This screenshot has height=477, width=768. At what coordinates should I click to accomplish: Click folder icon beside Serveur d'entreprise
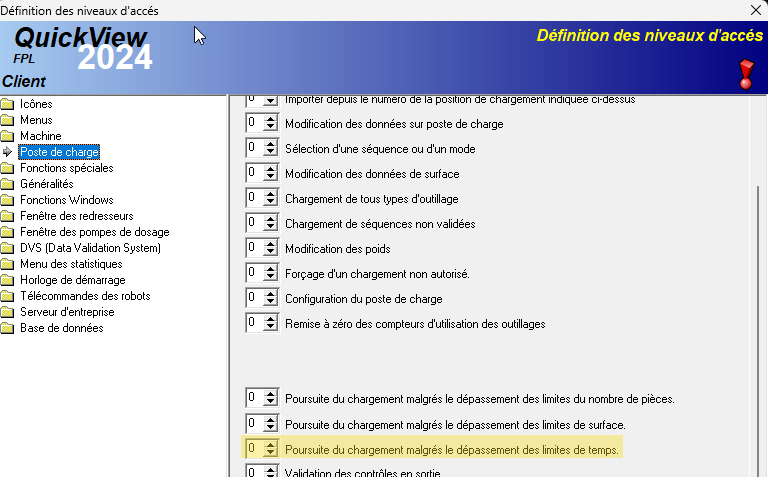click(x=9, y=312)
